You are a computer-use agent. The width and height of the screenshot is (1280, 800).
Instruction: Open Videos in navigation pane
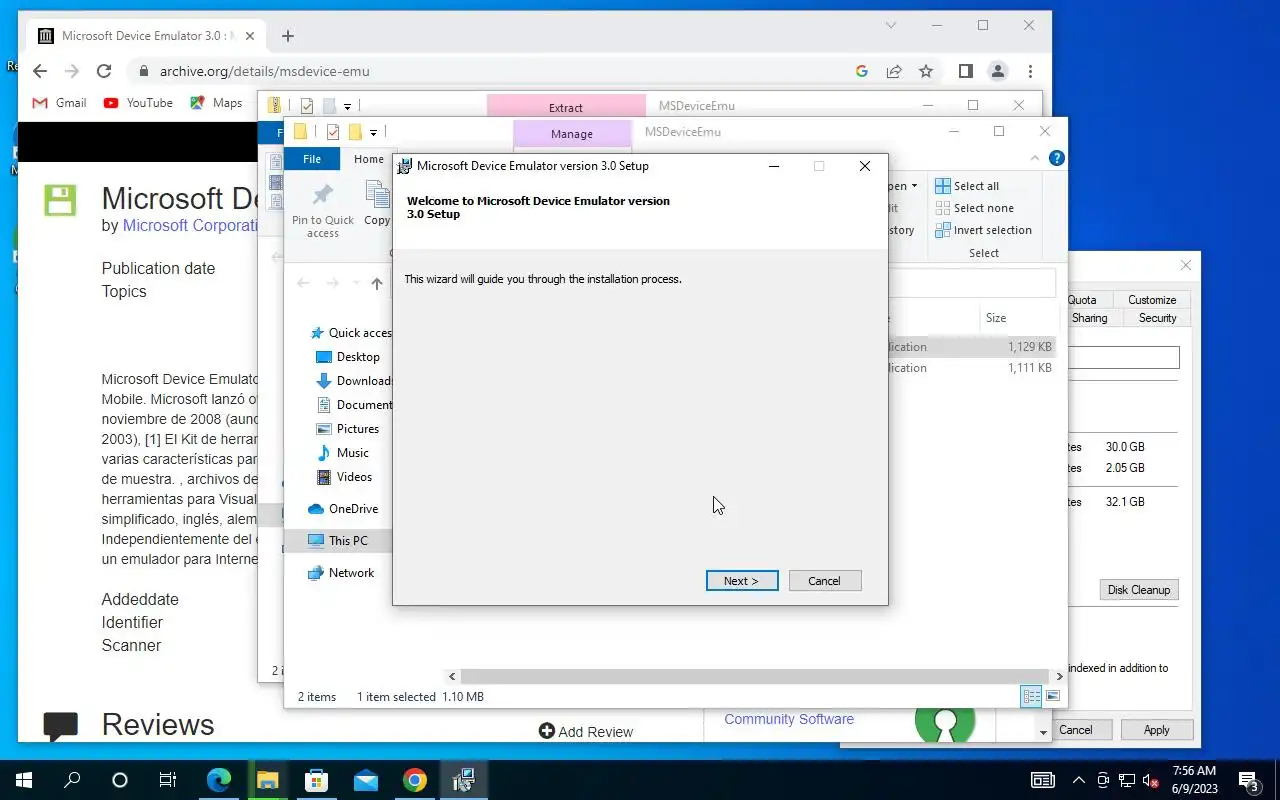[345, 477]
